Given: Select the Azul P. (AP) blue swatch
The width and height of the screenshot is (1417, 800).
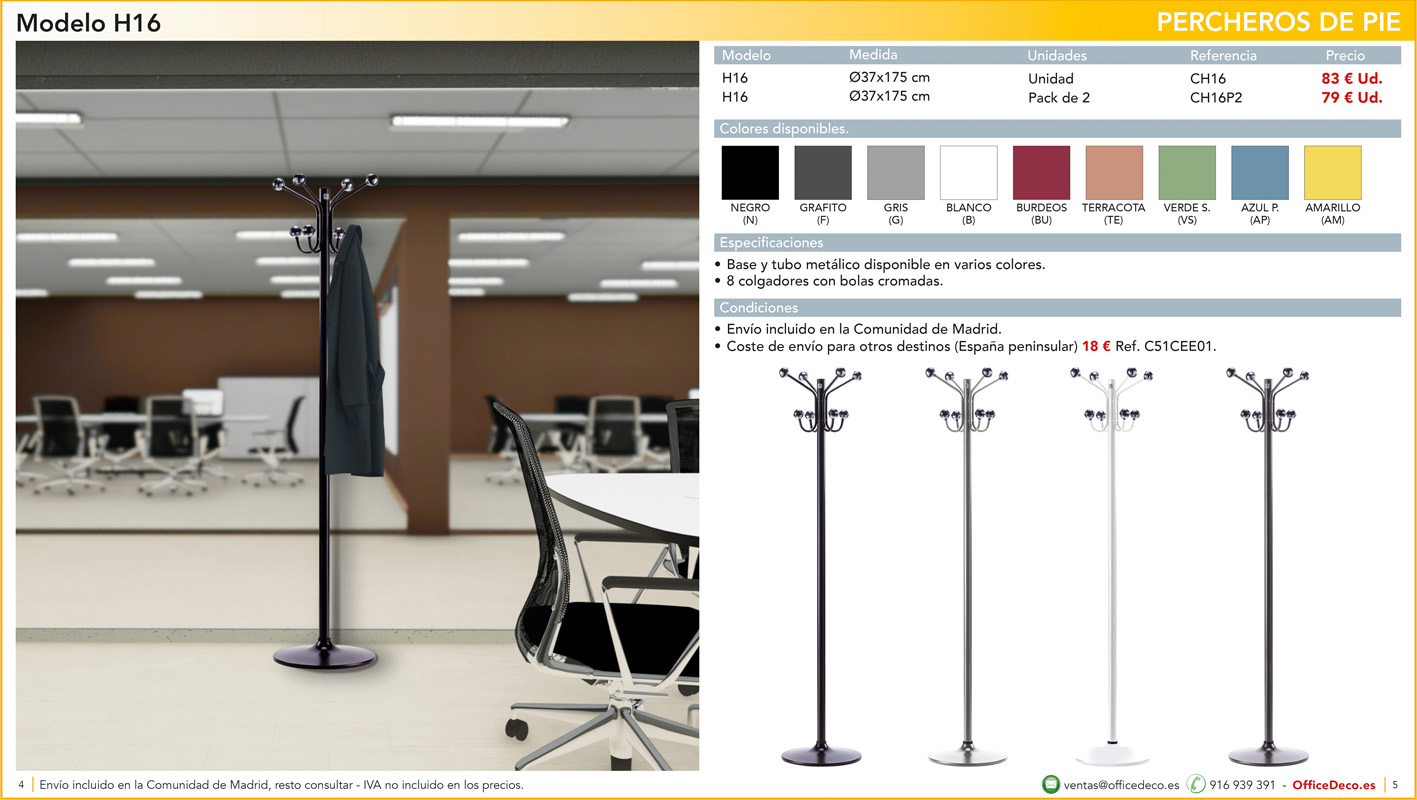Looking at the screenshot, I should coord(1260,173).
